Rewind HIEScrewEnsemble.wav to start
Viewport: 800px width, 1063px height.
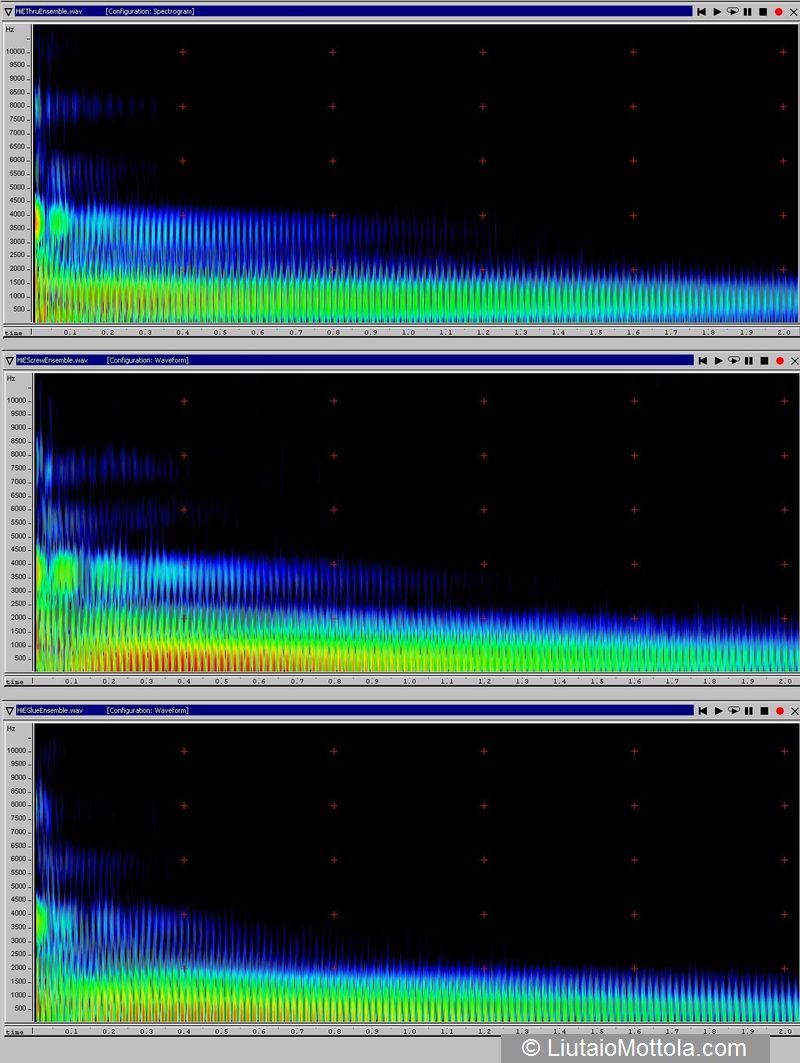coord(702,361)
